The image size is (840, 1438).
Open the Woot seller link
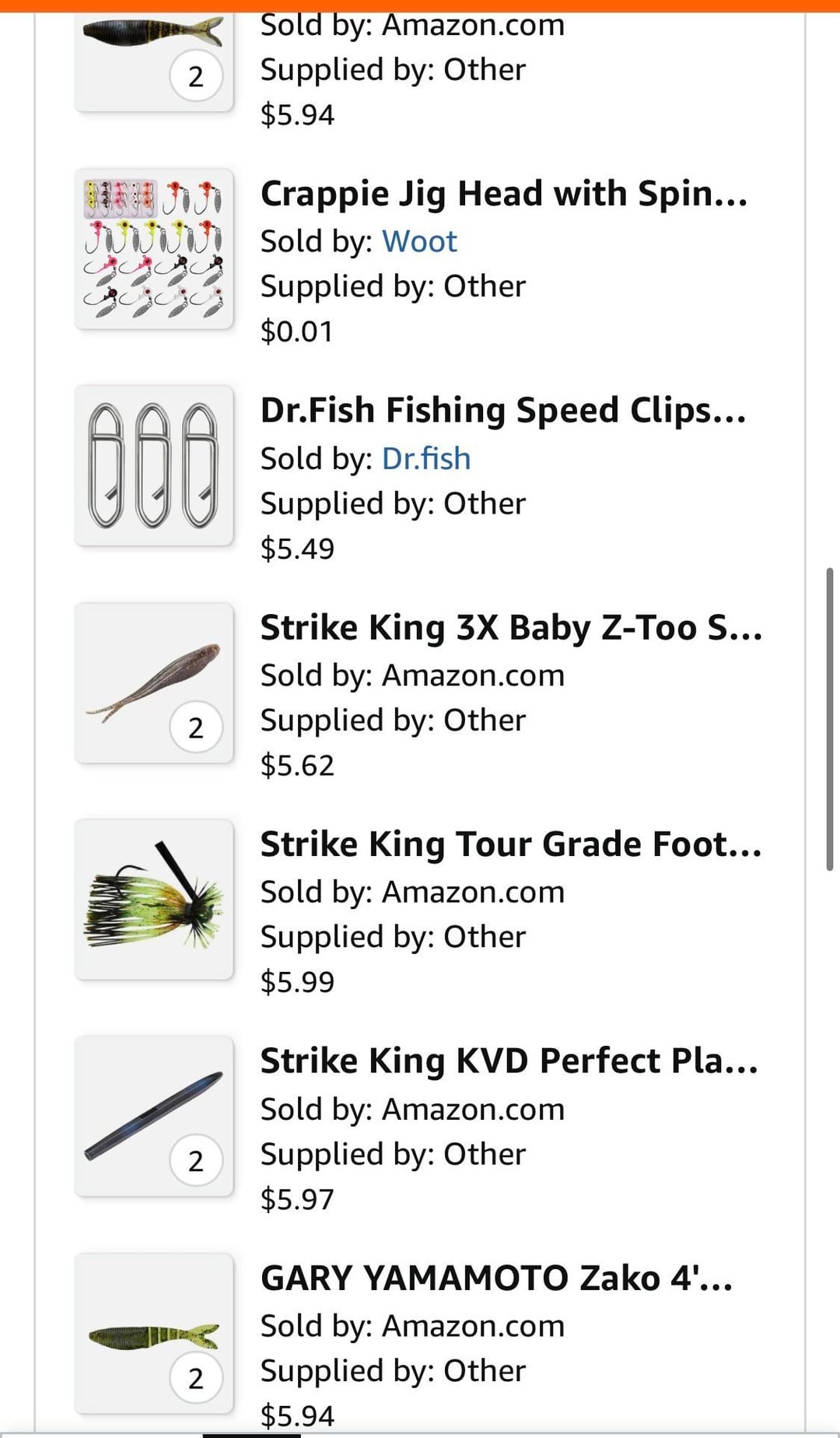tap(419, 242)
